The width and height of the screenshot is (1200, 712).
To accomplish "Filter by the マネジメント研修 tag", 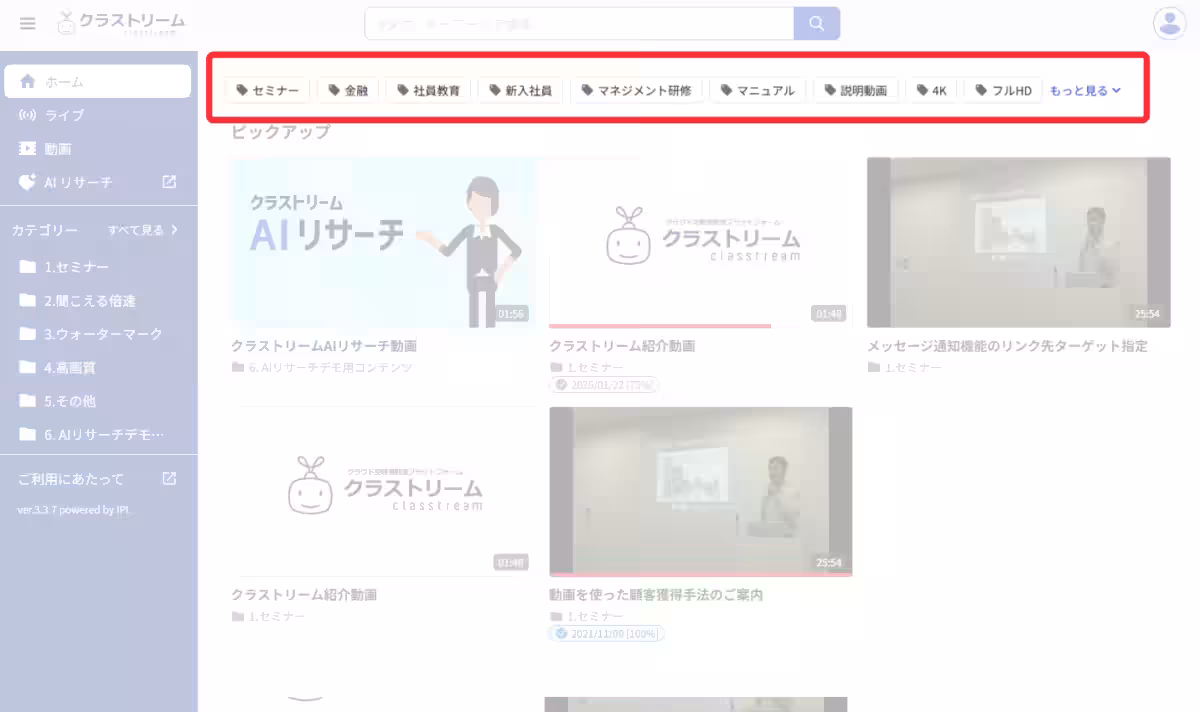I will pyautogui.click(x=636, y=90).
